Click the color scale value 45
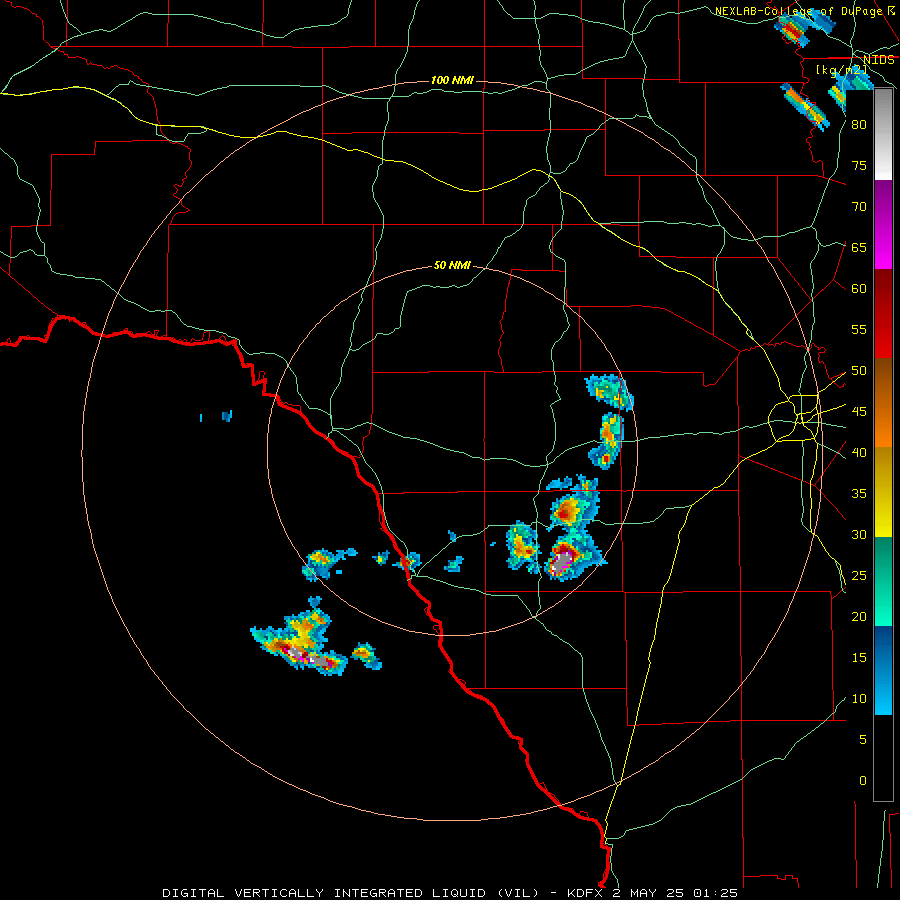 [859, 412]
